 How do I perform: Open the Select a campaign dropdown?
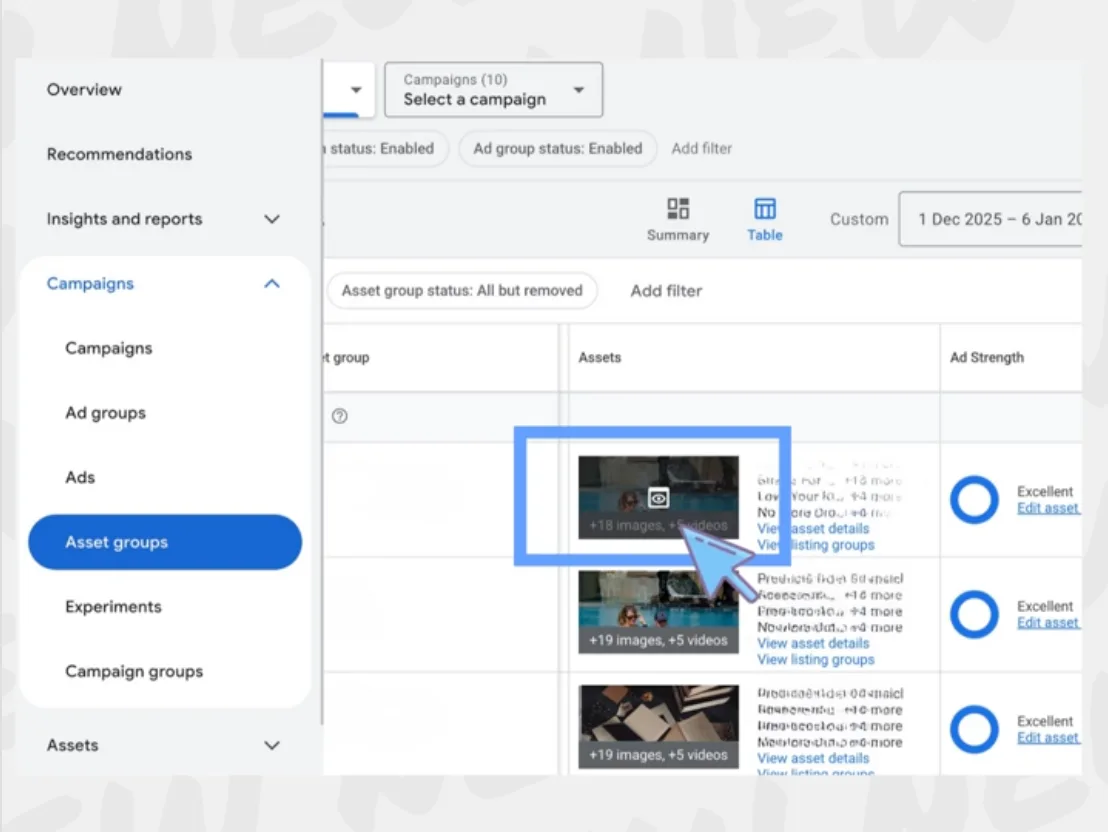[493, 90]
